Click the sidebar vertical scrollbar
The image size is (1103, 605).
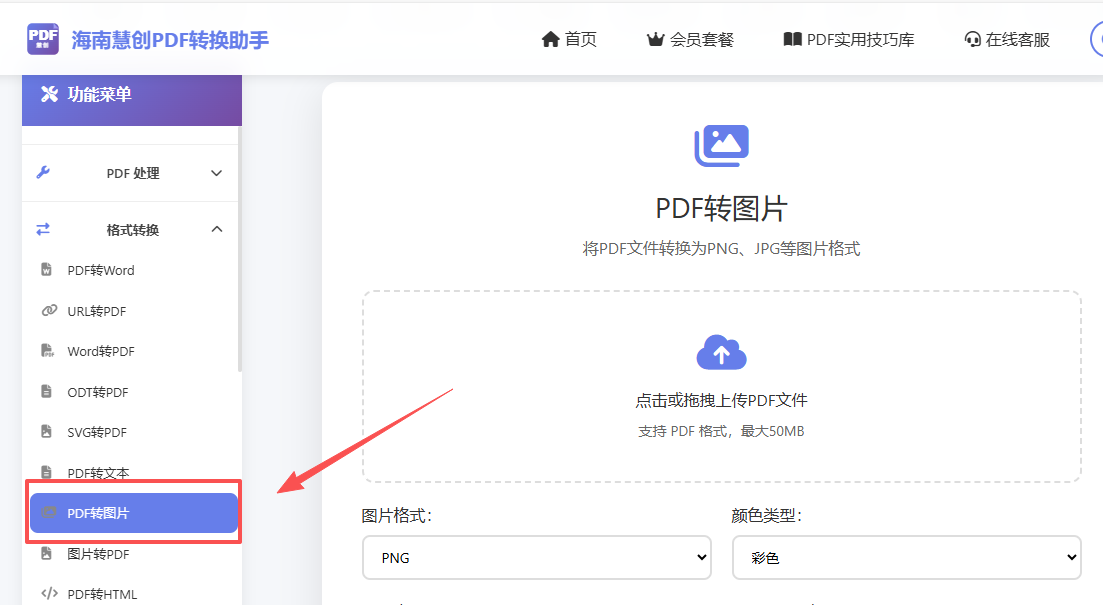[x=240, y=249]
